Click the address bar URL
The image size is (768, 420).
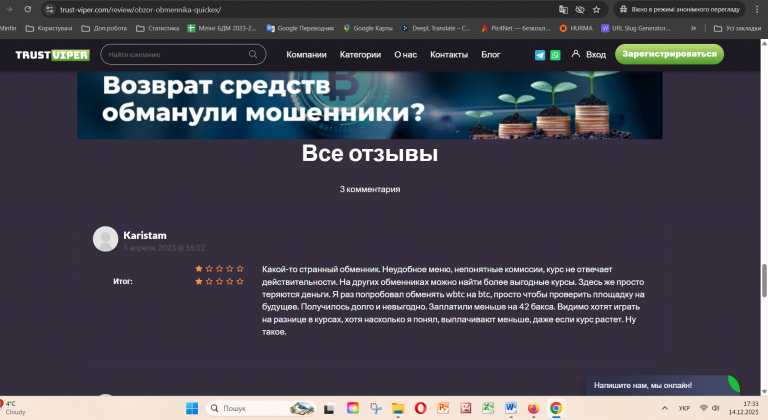pyautogui.click(x=141, y=9)
